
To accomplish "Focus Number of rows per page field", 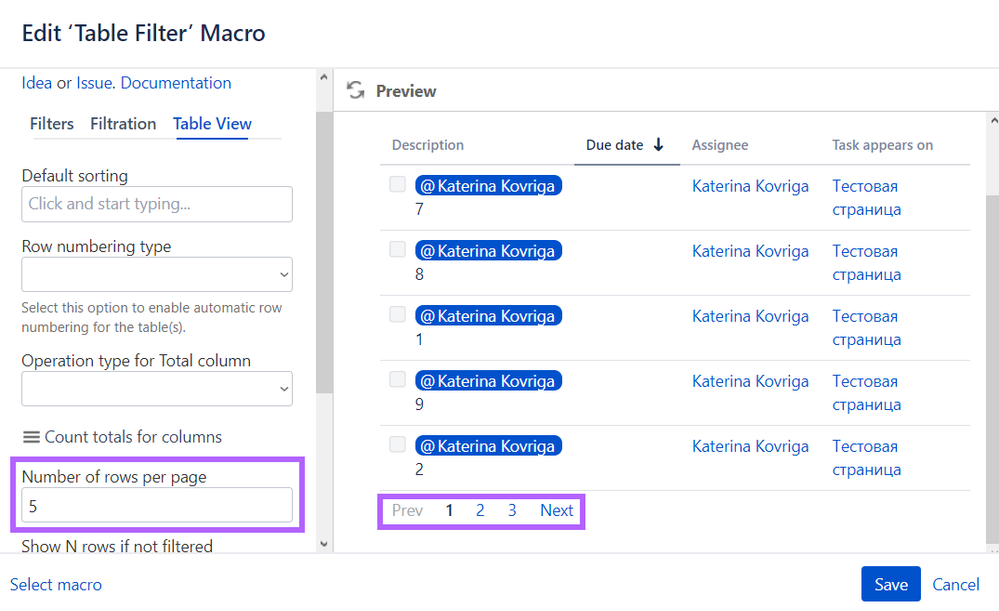I will point(157,506).
